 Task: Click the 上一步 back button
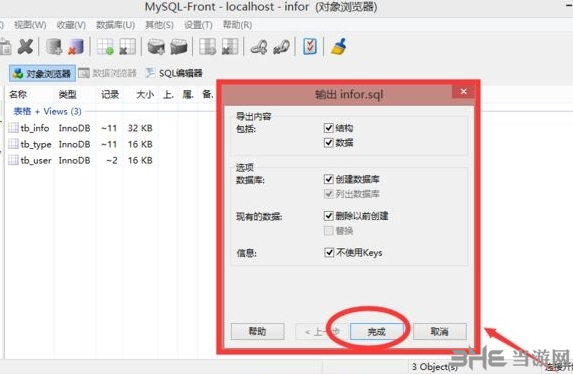click(322, 332)
